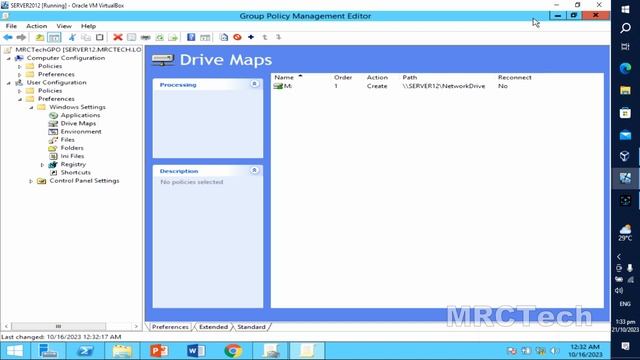Open File Explorer in the VM taskbar
Image resolution: width=640 pixels, height=360 pixels.
click(x=122, y=351)
